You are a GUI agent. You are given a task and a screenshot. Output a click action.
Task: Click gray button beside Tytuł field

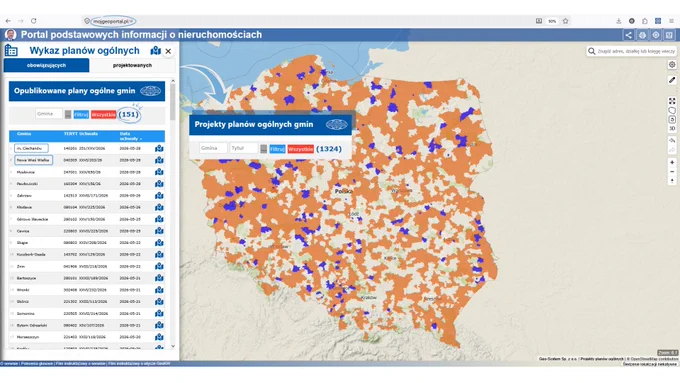point(264,149)
